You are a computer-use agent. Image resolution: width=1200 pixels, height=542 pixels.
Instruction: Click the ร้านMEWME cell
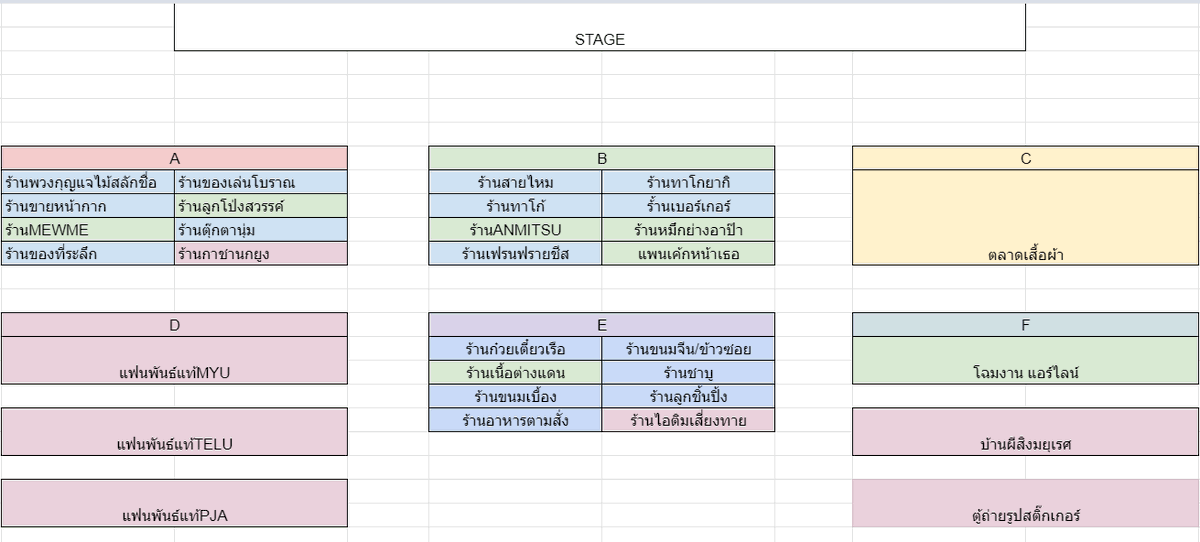(88, 230)
